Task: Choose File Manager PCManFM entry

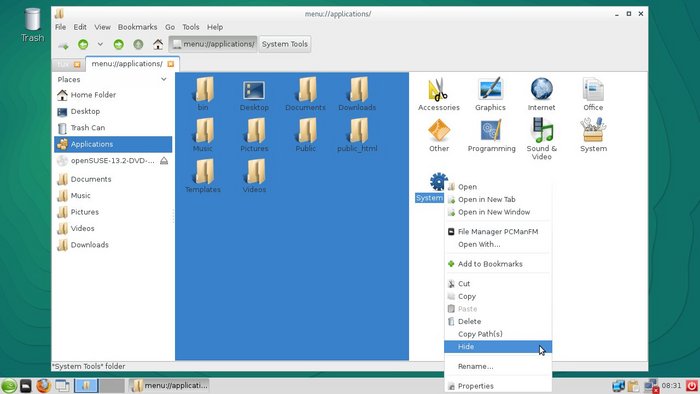Action: [x=498, y=232]
